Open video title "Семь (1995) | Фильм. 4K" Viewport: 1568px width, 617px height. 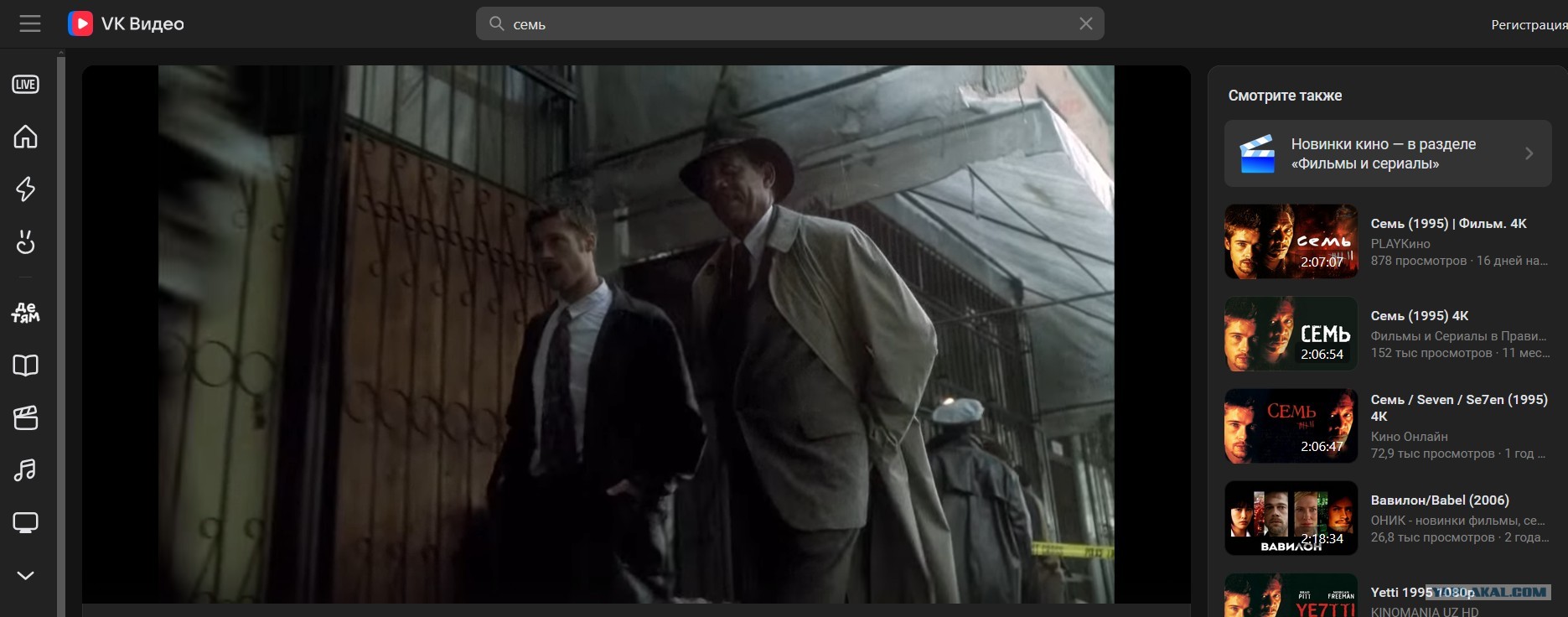pos(1448,224)
